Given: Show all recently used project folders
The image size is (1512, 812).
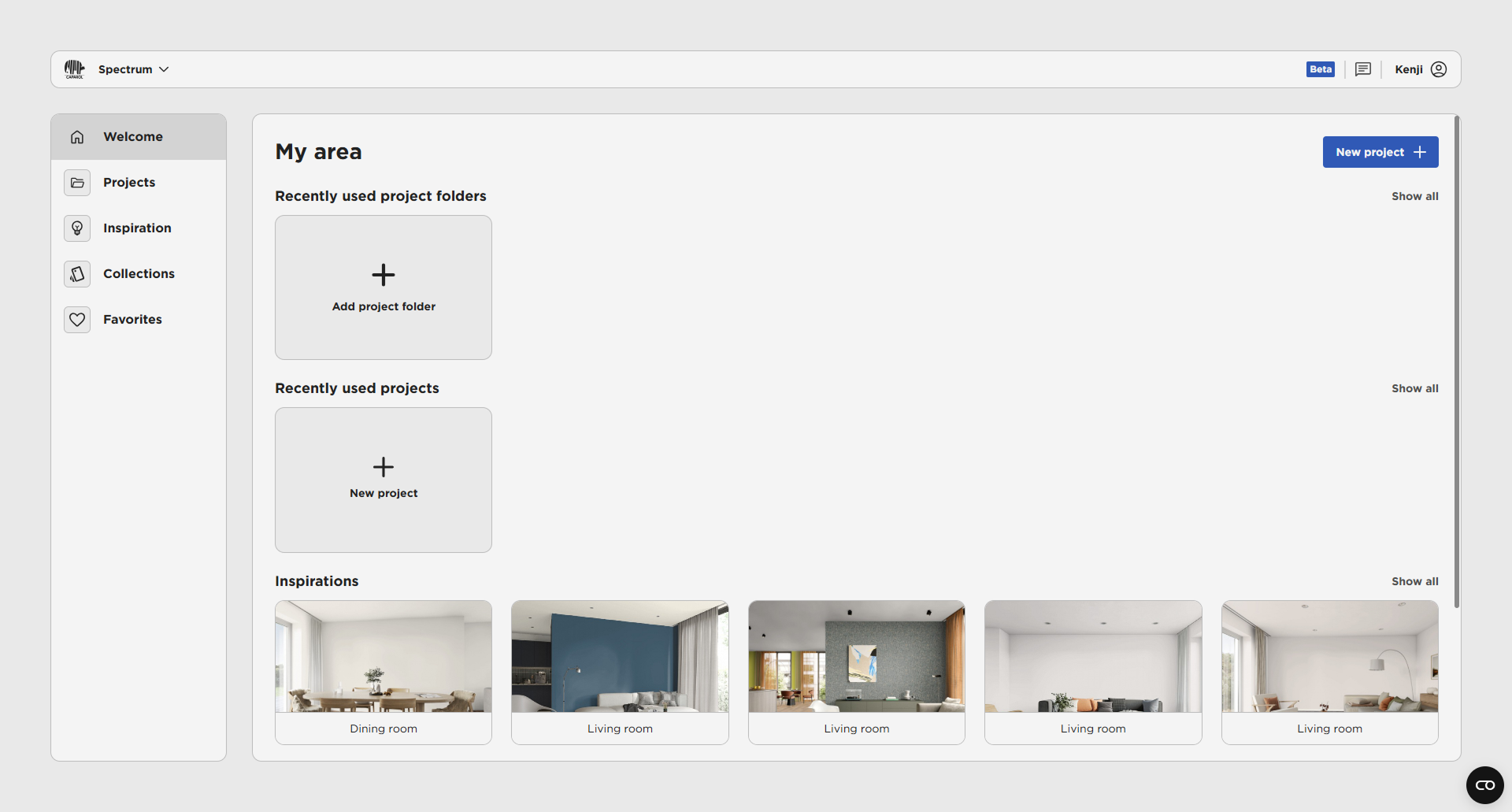Looking at the screenshot, I should pyautogui.click(x=1414, y=196).
